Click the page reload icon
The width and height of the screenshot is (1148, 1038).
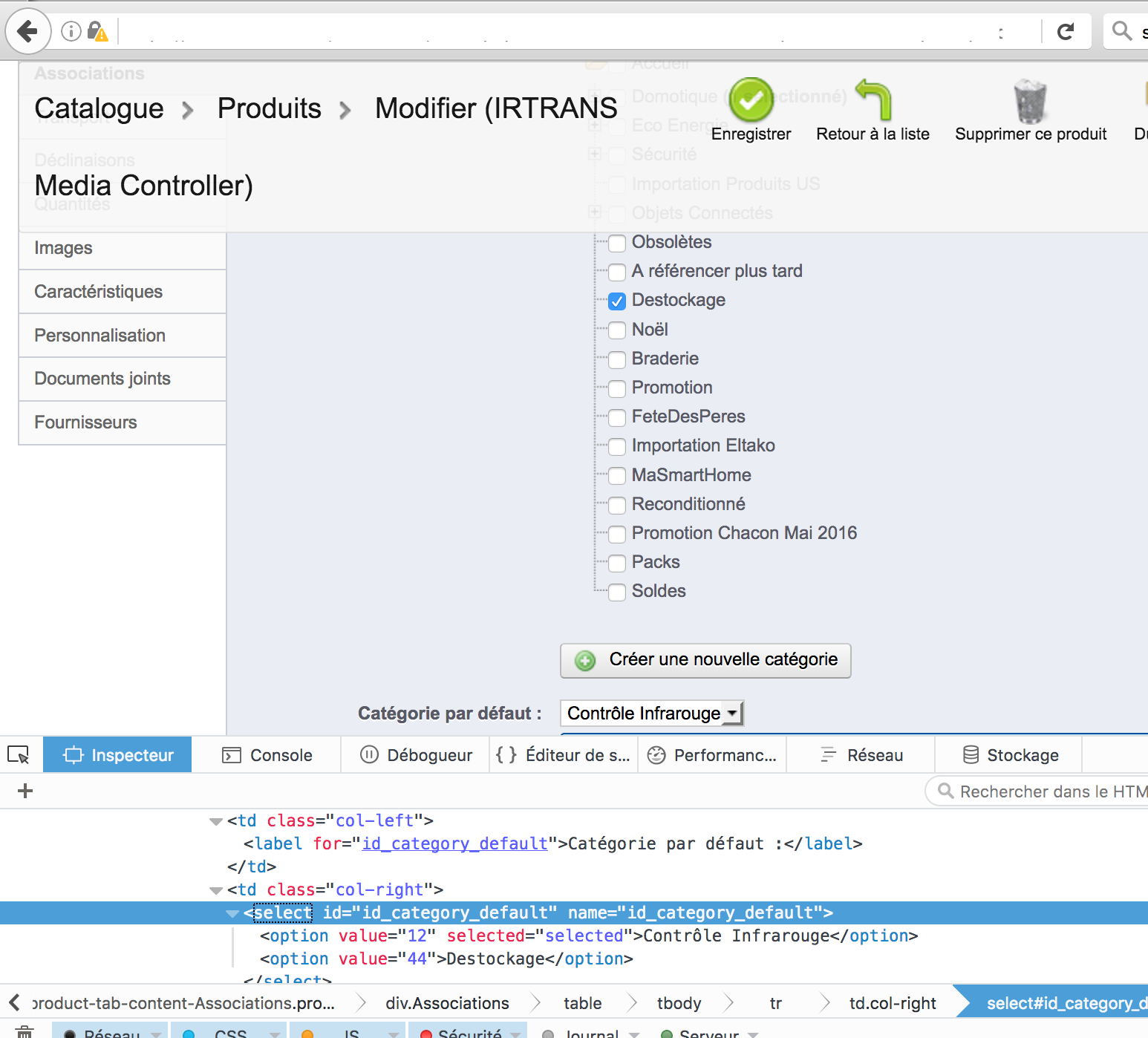coord(1066,31)
